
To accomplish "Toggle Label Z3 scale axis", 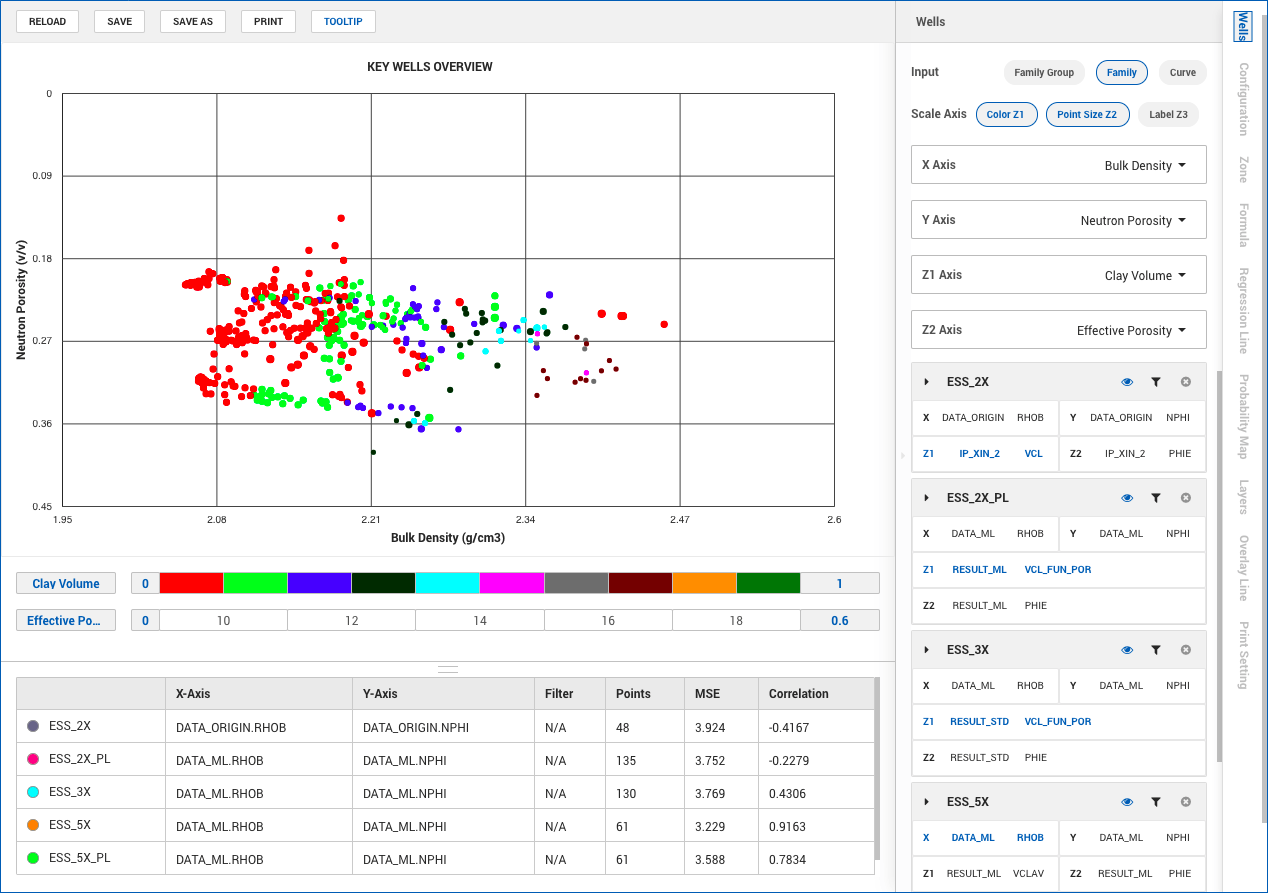I will click(1168, 114).
